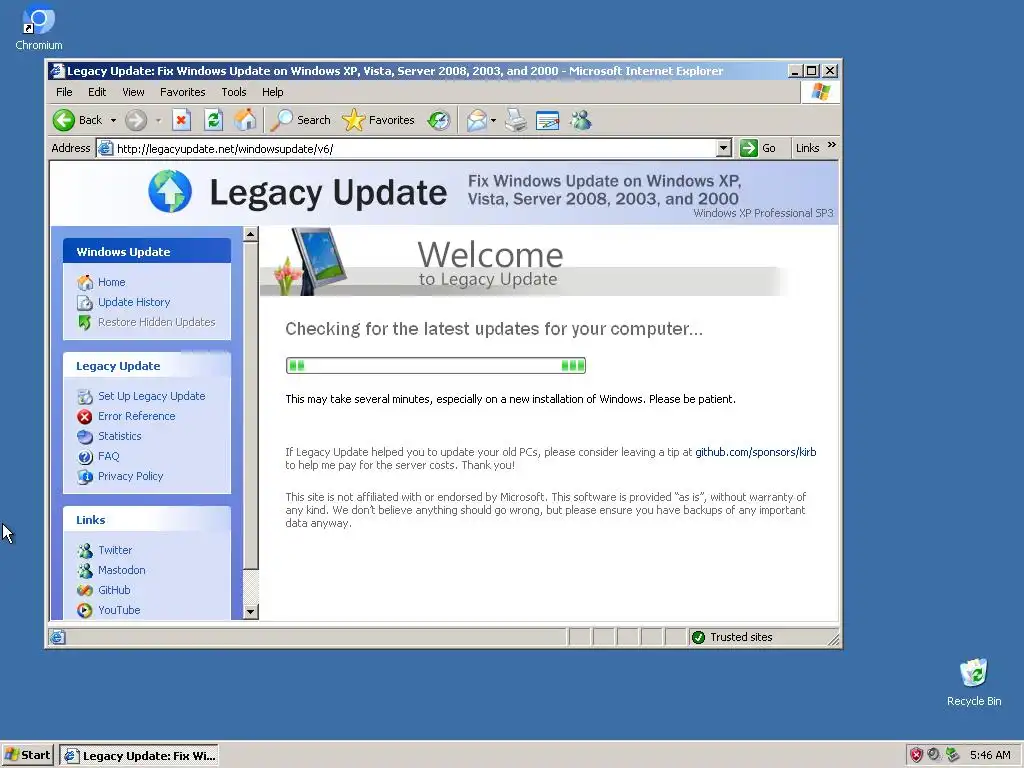
Task: Click the Windows flag throbber logo
Action: click(x=820, y=92)
